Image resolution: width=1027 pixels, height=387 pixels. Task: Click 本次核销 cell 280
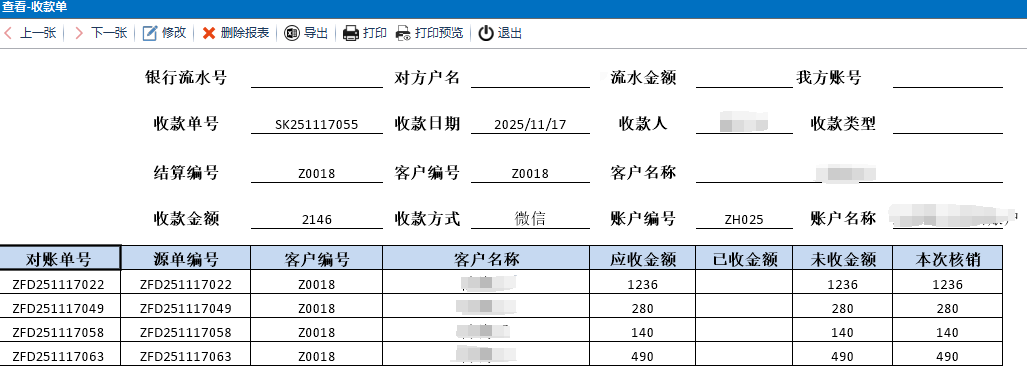pos(948,306)
